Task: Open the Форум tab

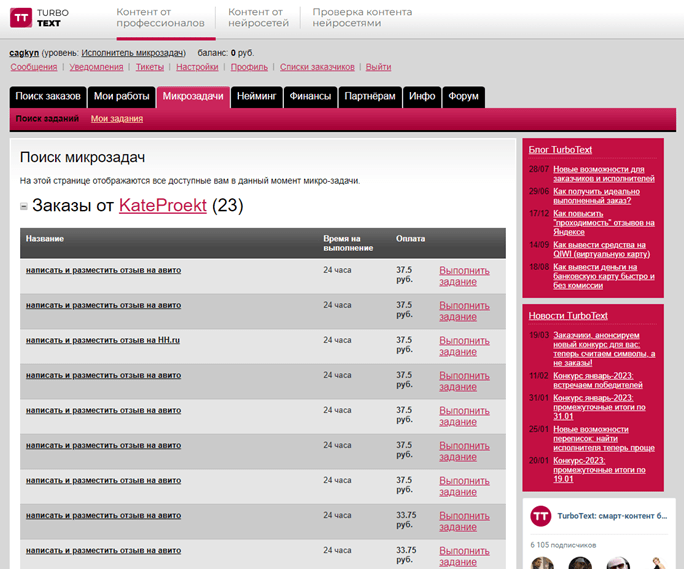Action: (x=463, y=96)
